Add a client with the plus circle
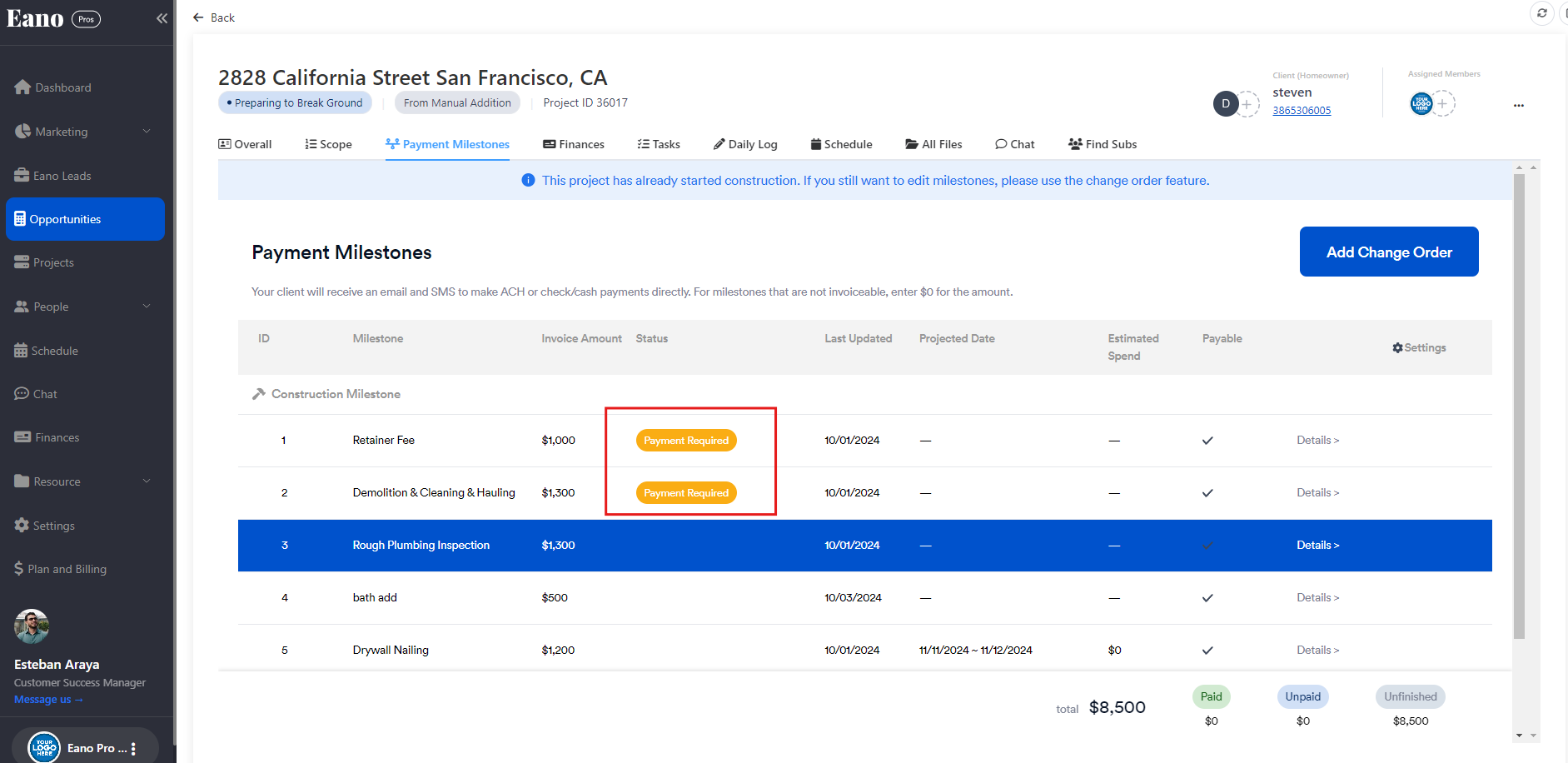Viewport: 1568px width, 763px height. click(1247, 104)
